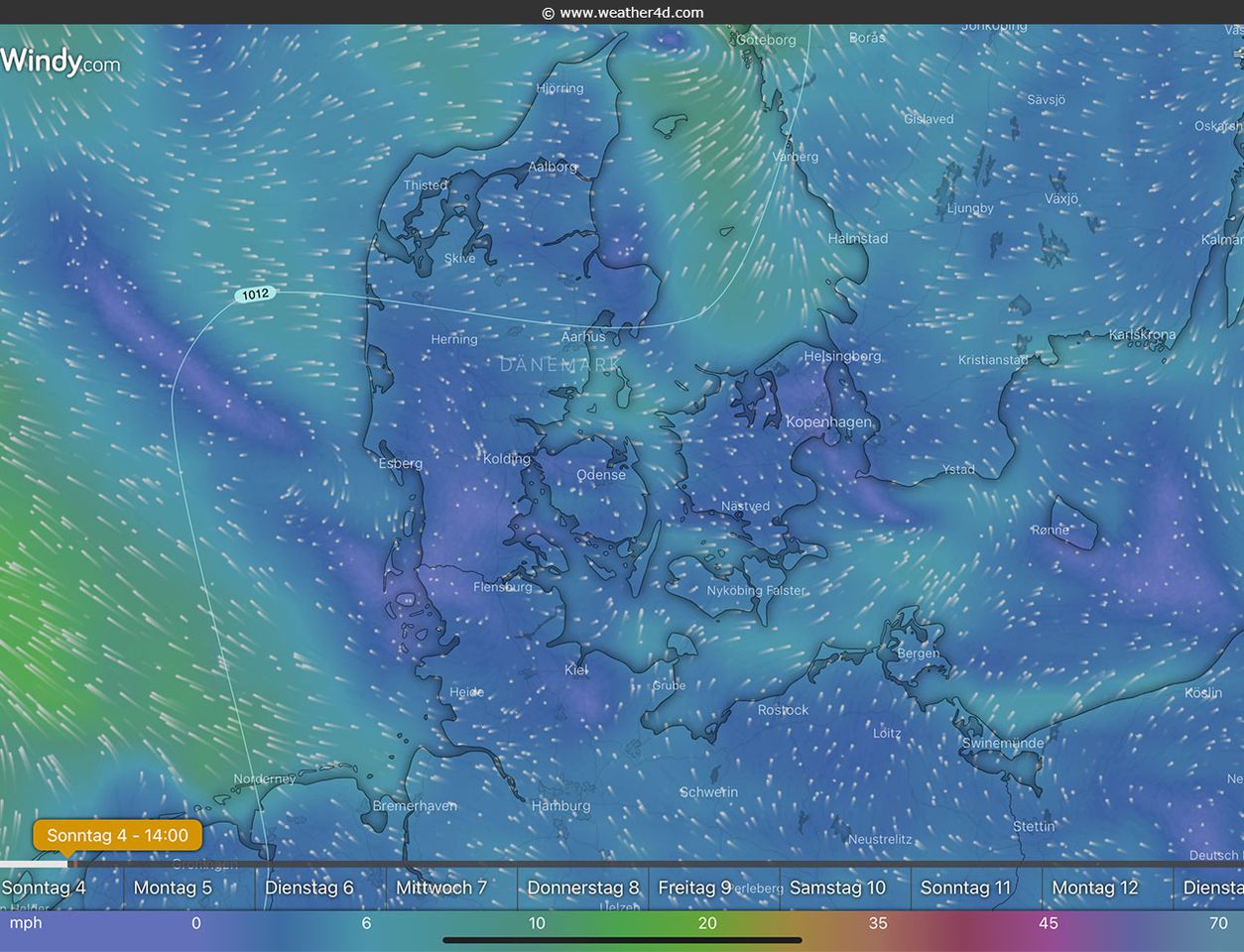Select Köslin on the map

(x=1203, y=692)
